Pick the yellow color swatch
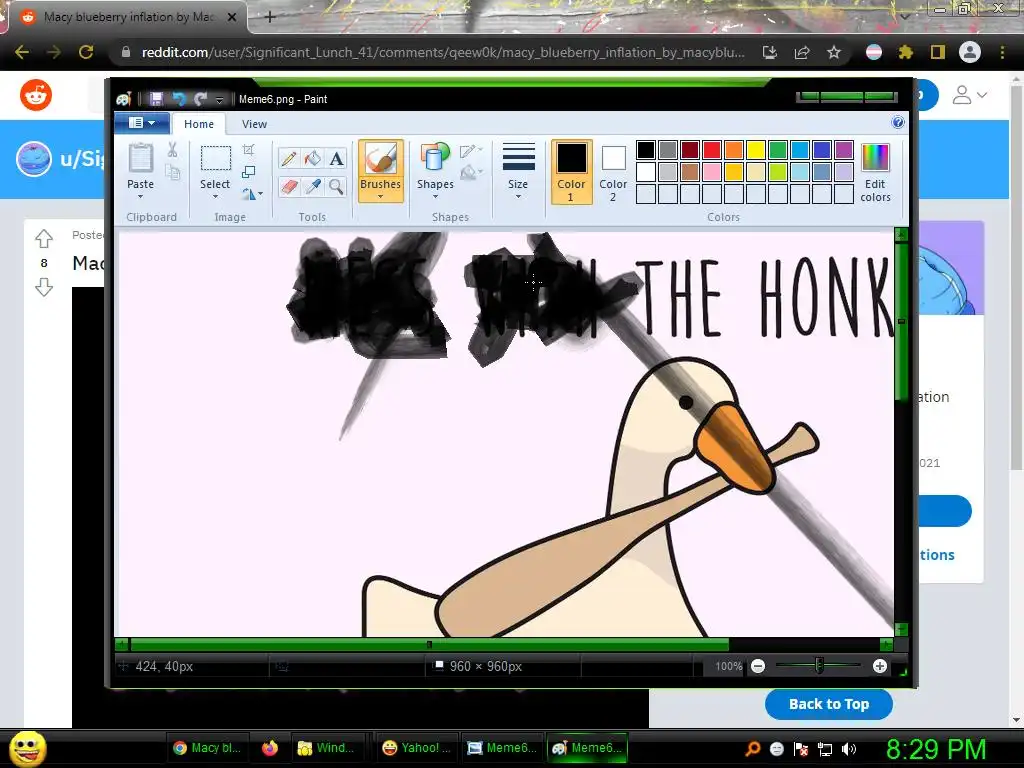This screenshot has height=768, width=1024. (x=756, y=150)
